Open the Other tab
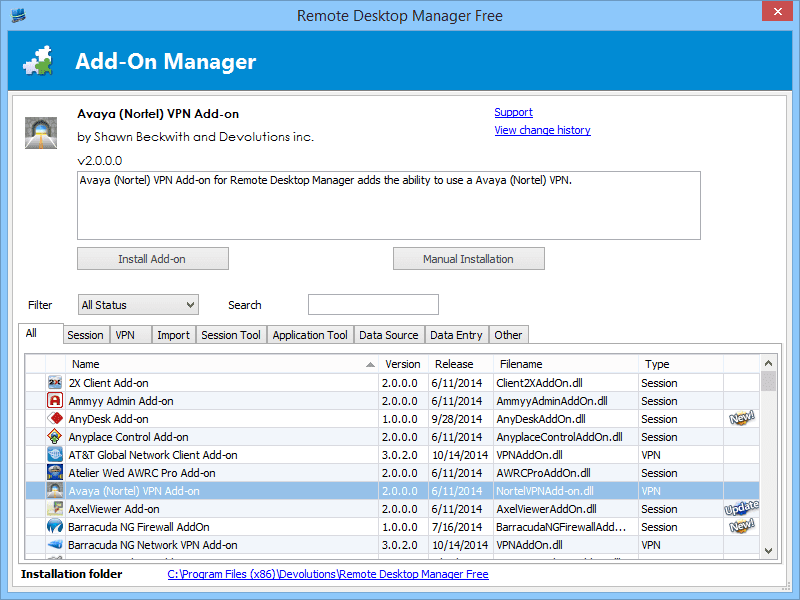Viewport: 800px width, 600px height. click(x=508, y=335)
